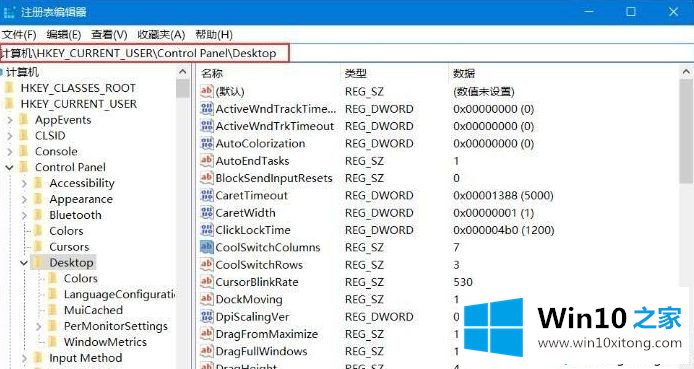Image resolution: width=694 pixels, height=369 pixels.
Task: Select the Desktop key in tree
Action: click(71, 263)
